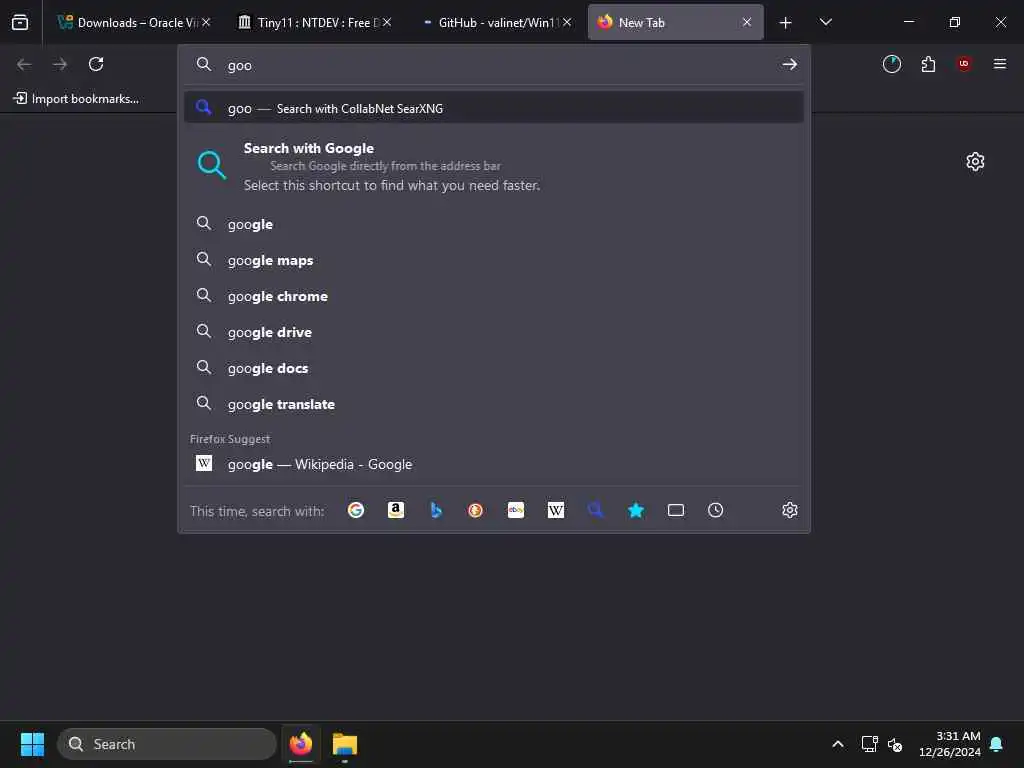
Task: Open Firefox from the taskbar
Action: 301,744
